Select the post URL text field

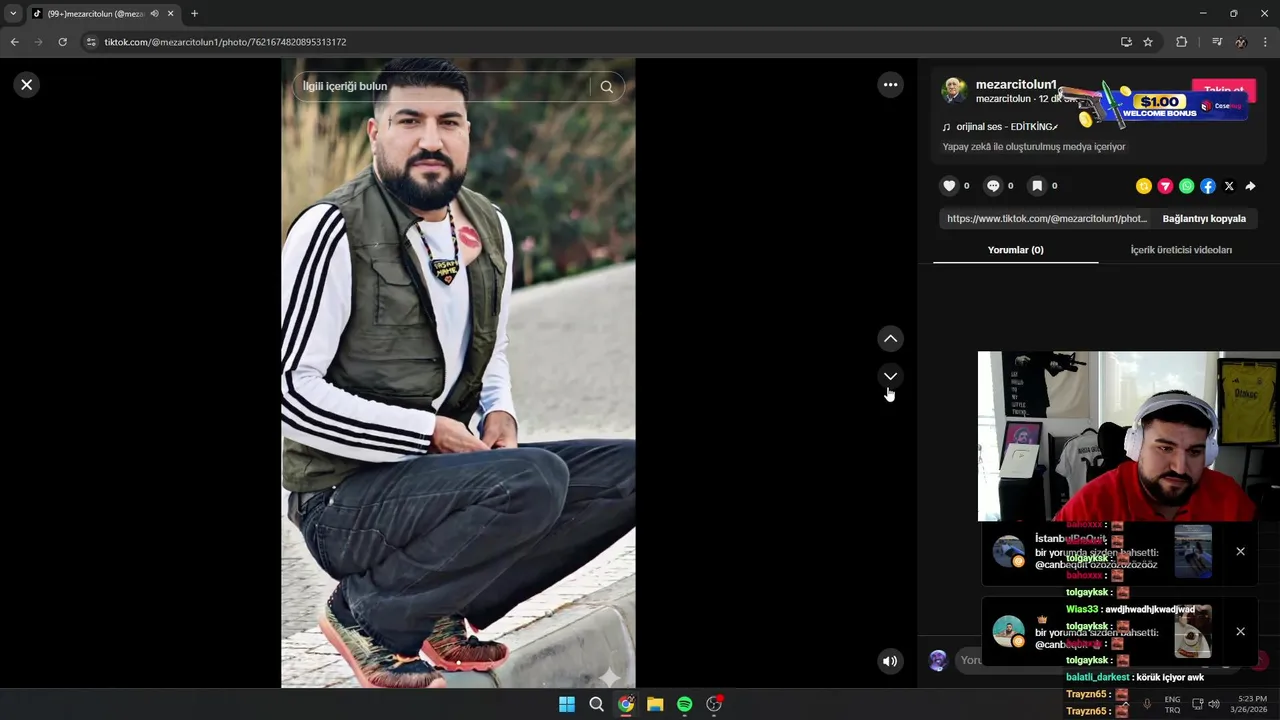(1046, 218)
